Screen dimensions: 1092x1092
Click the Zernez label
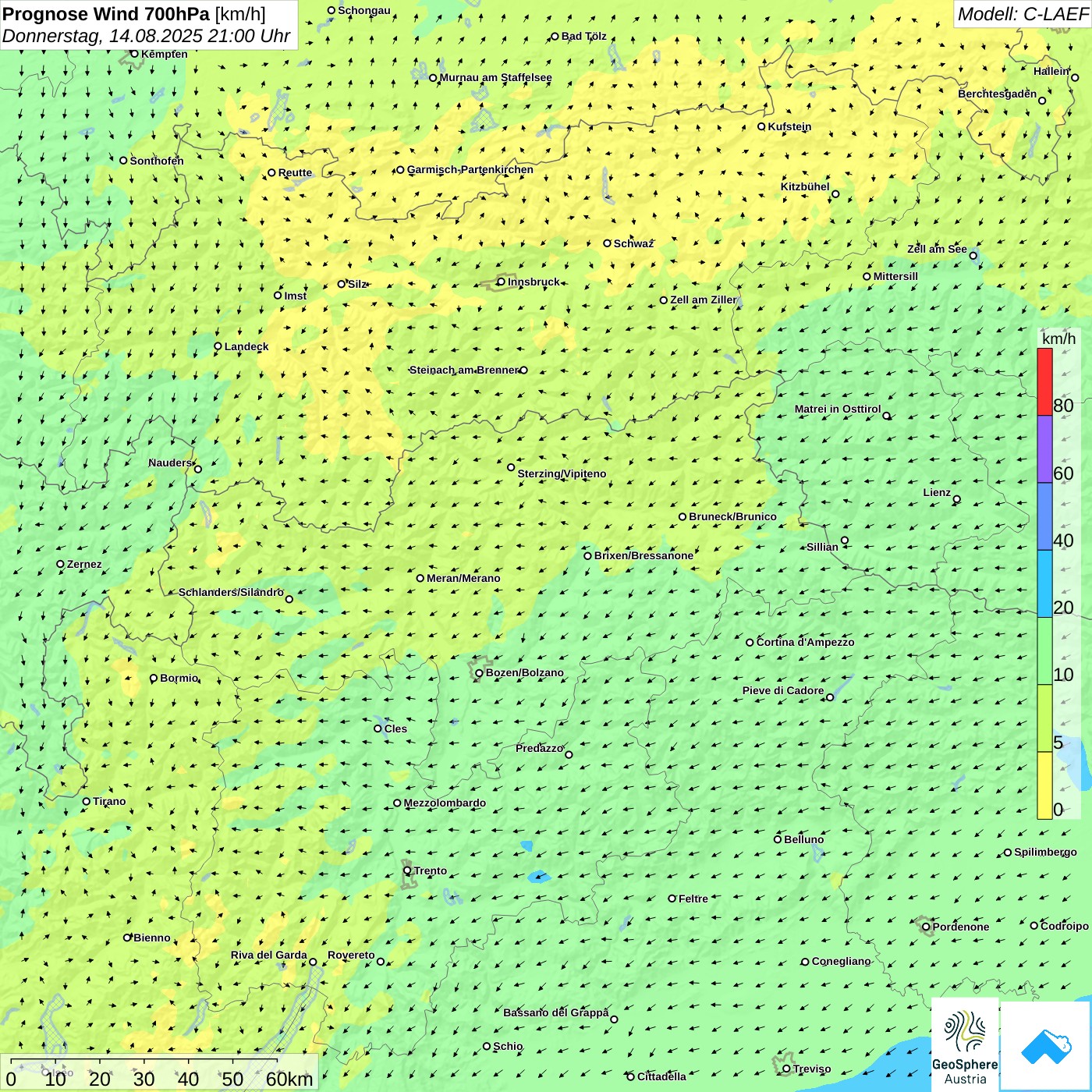pyautogui.click(x=84, y=564)
